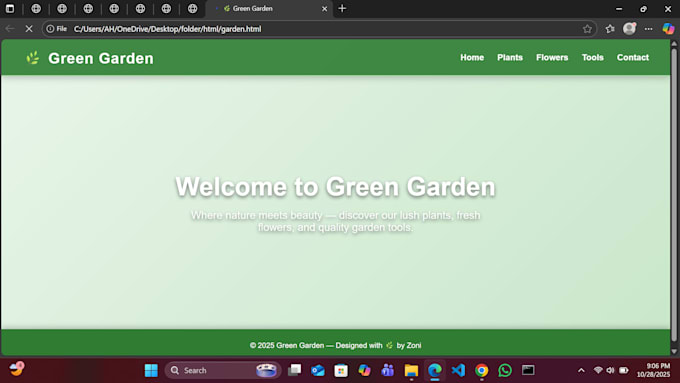Switch to the Green Garden tab
The image size is (680, 383).
269,9
